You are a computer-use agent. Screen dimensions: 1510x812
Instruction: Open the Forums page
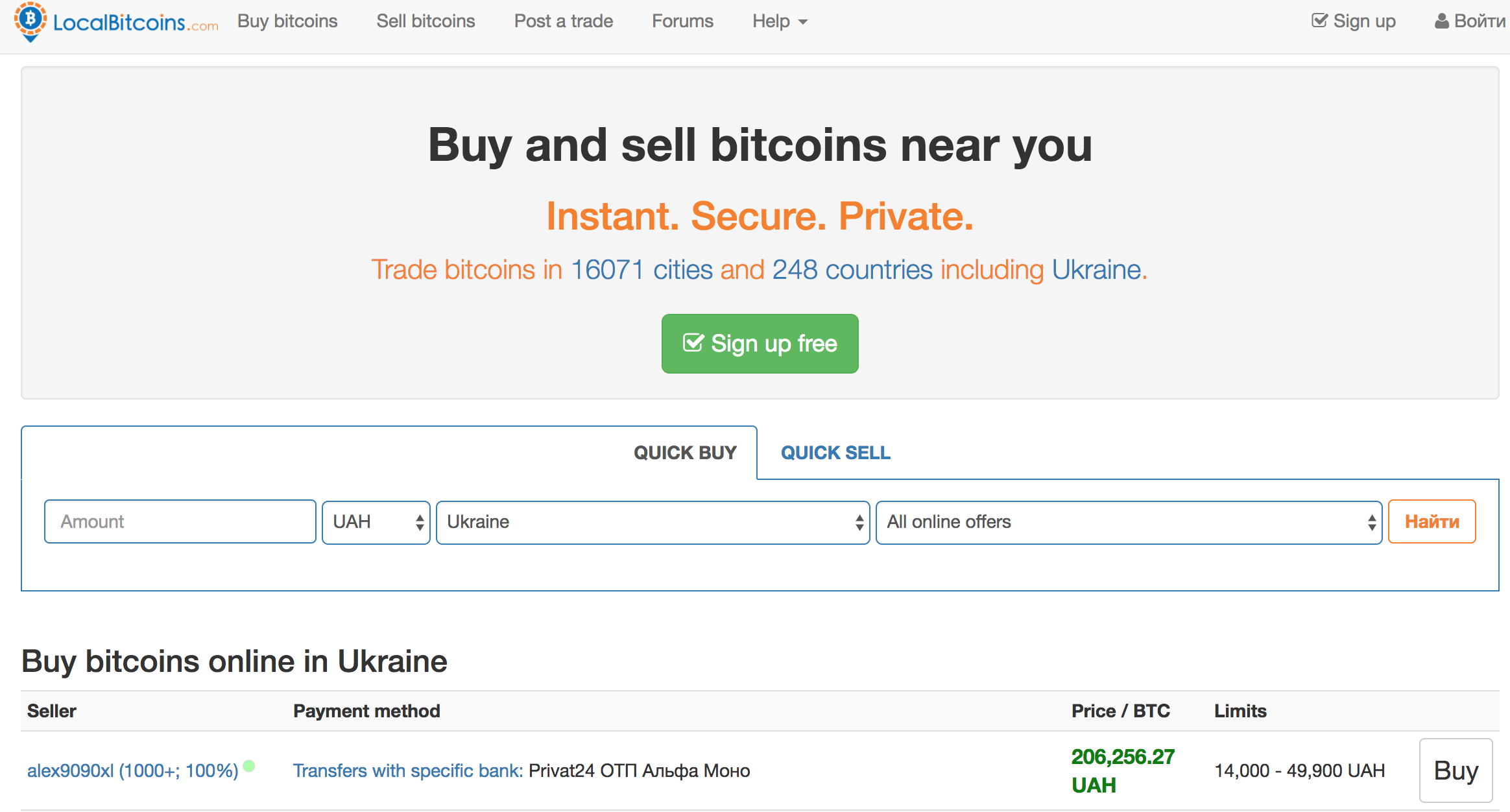pyautogui.click(x=682, y=21)
